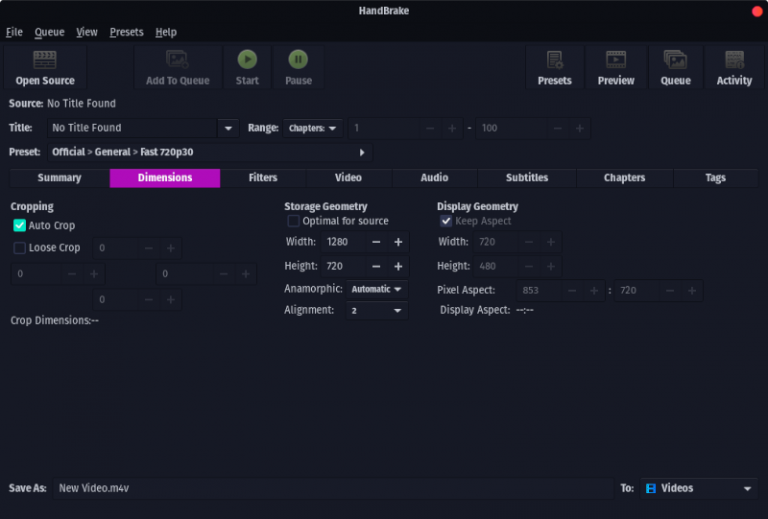Enable the Loose Crop checkbox

click(x=20, y=248)
